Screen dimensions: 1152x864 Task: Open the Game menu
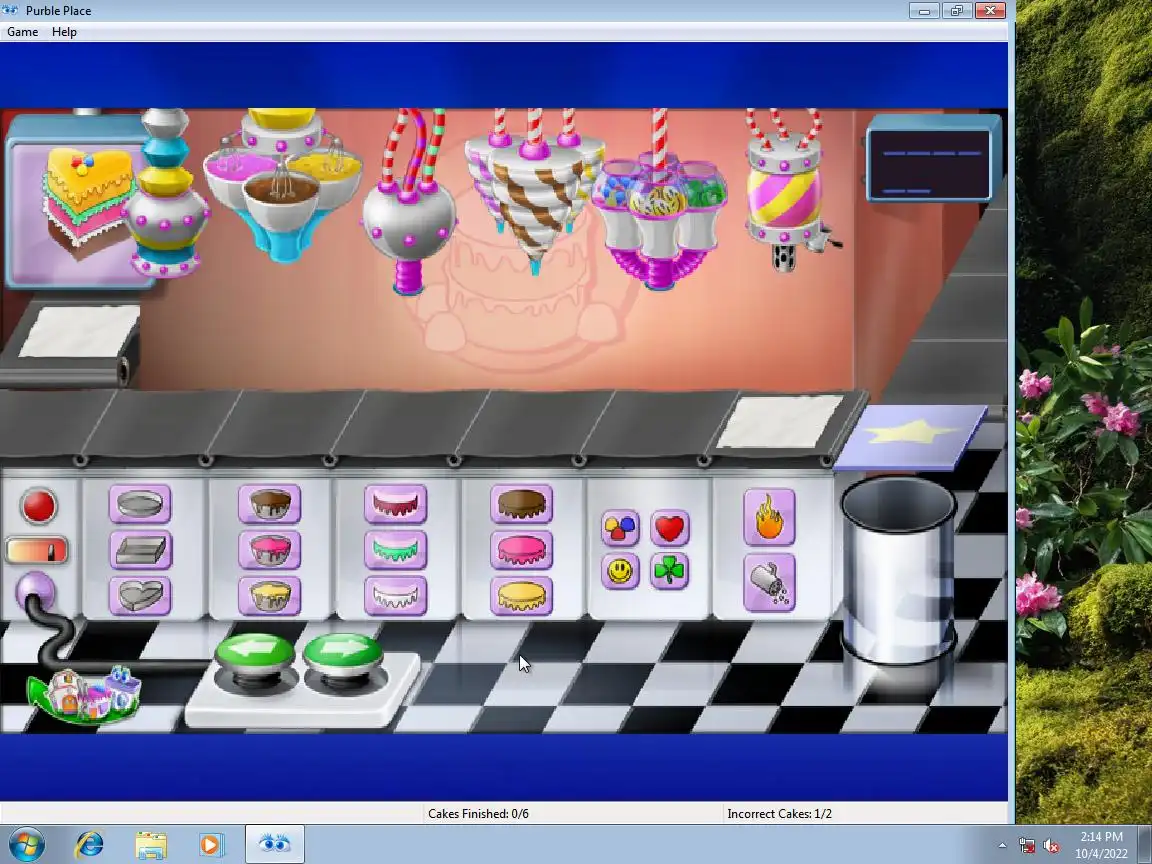point(23,32)
